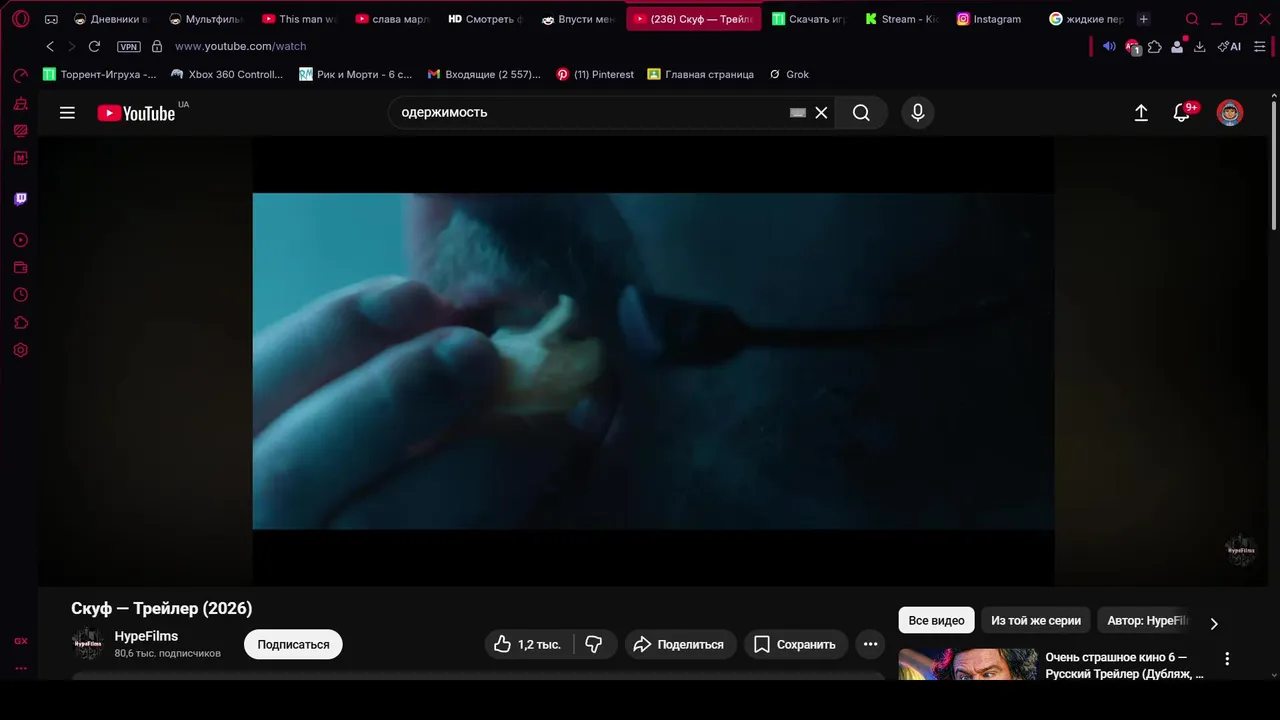Image resolution: width=1280 pixels, height=720 pixels.
Task: Open the on-screen keyboard in the search box
Action: [x=797, y=113]
